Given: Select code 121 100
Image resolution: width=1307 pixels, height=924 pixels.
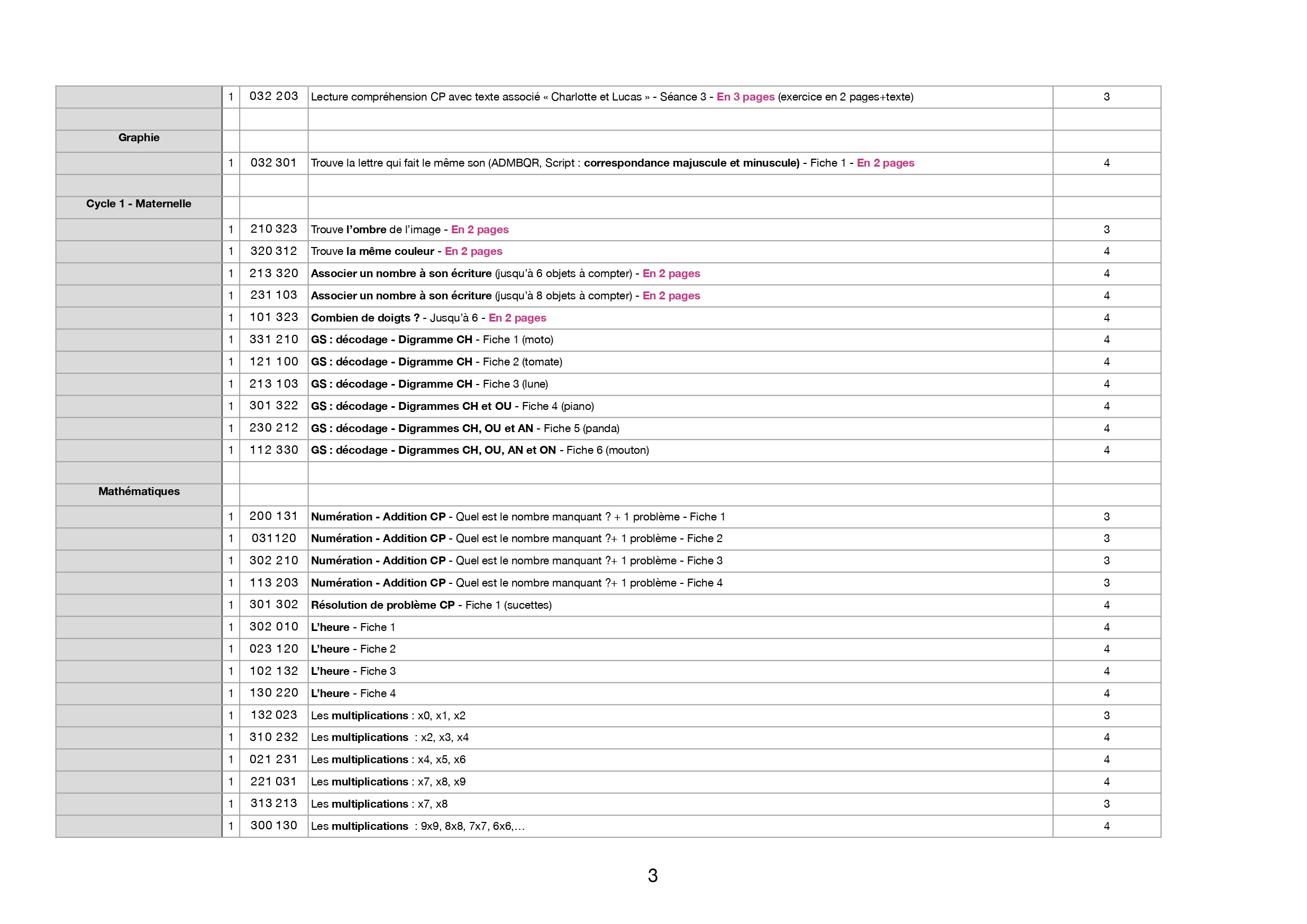Looking at the screenshot, I should click(274, 362).
